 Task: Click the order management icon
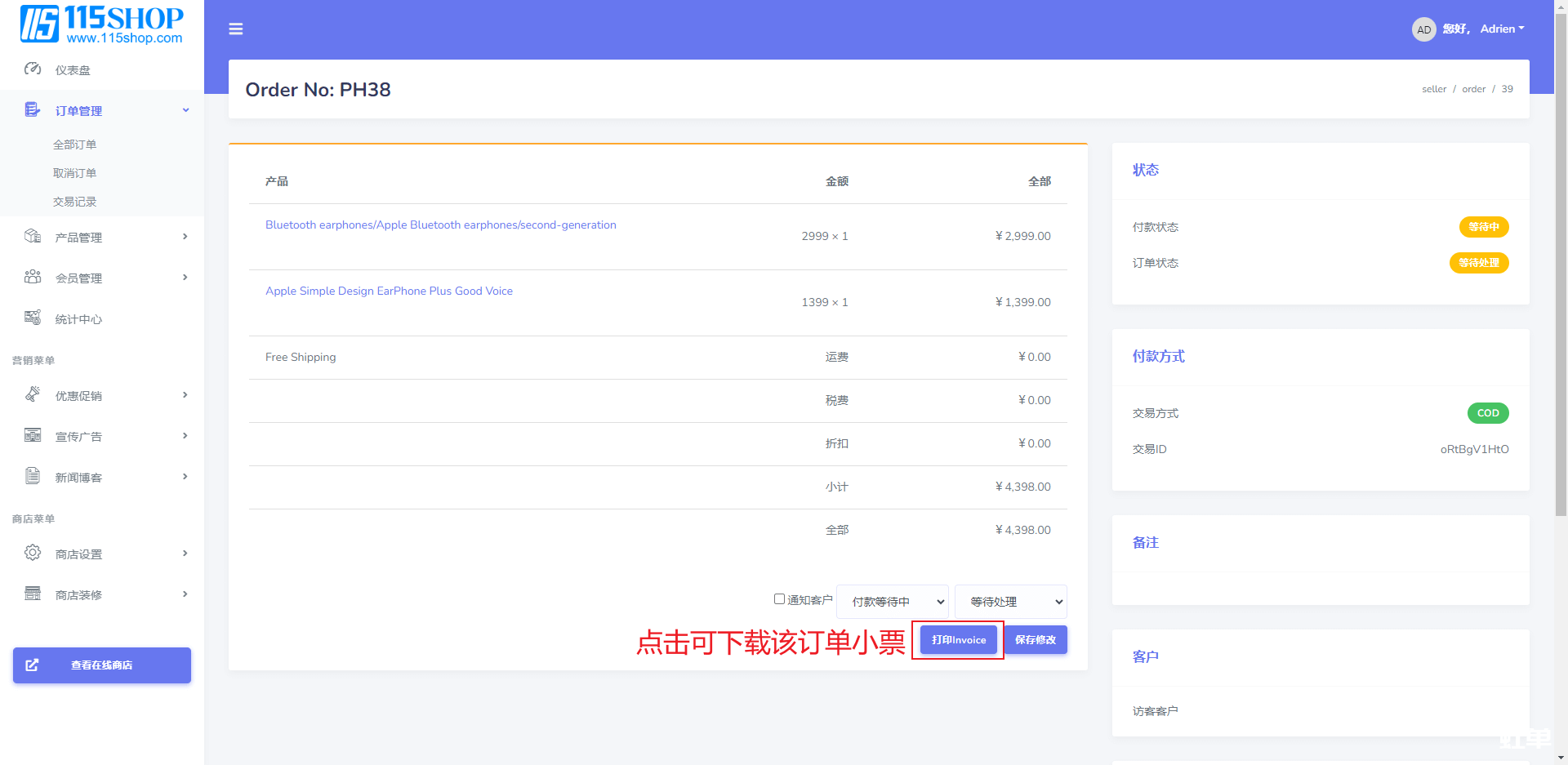point(33,110)
